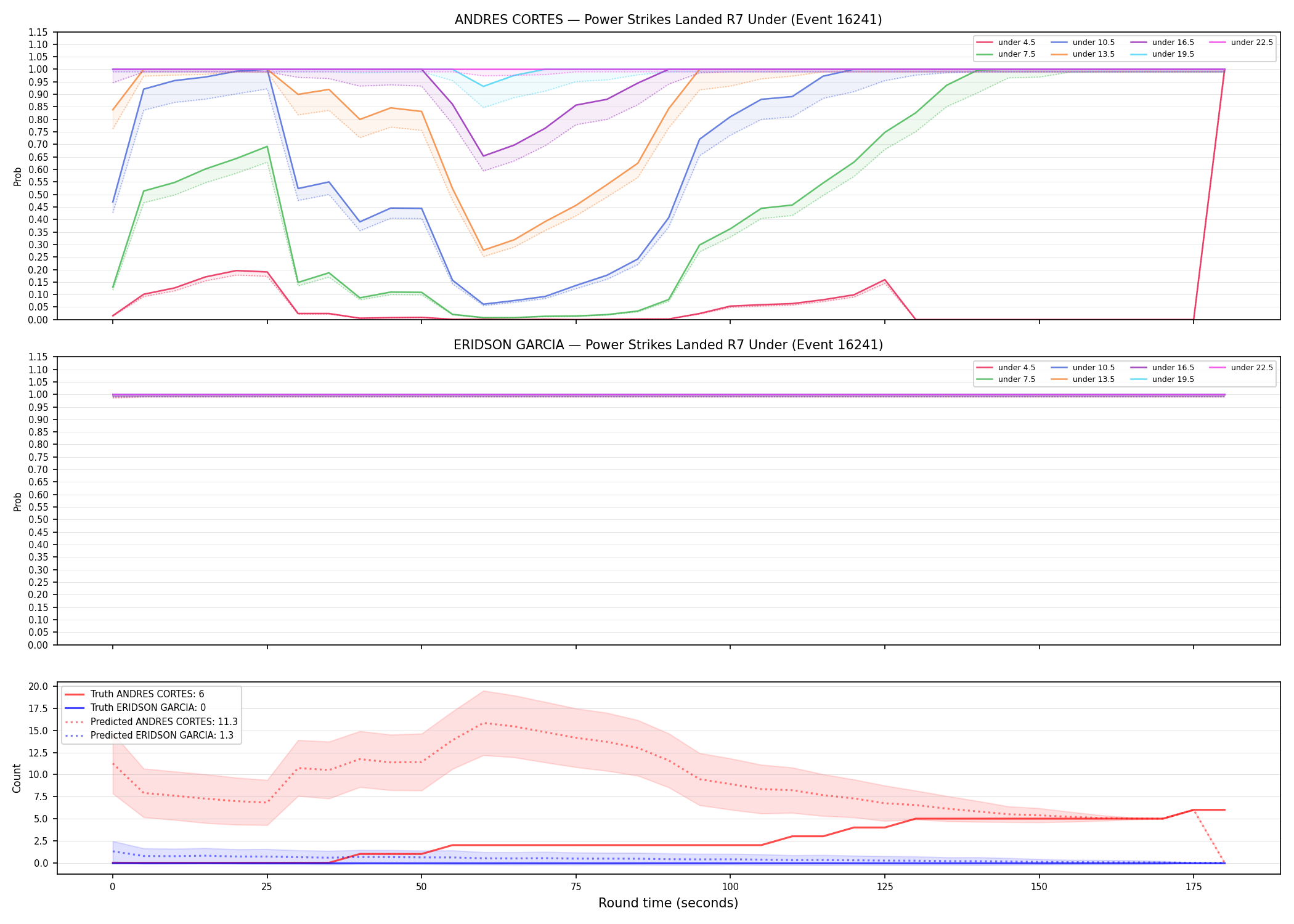Viewport: 1294px width, 924px height.
Task: Click the 'Truth ANDRES CORTES: 6' legend entry
Action: [x=134, y=694]
